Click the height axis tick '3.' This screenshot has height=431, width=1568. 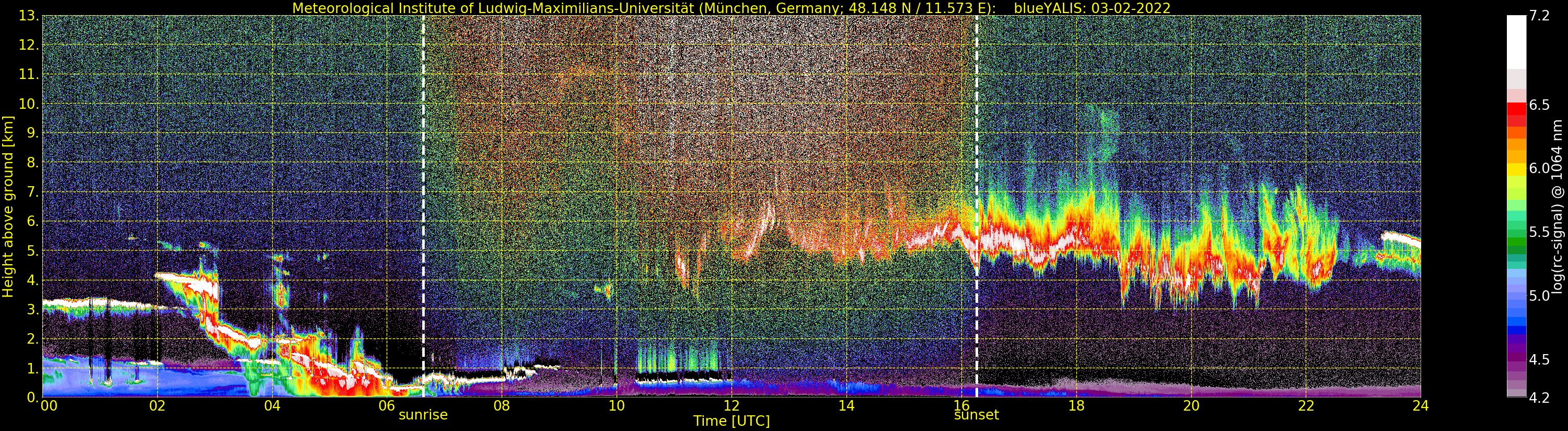point(33,309)
